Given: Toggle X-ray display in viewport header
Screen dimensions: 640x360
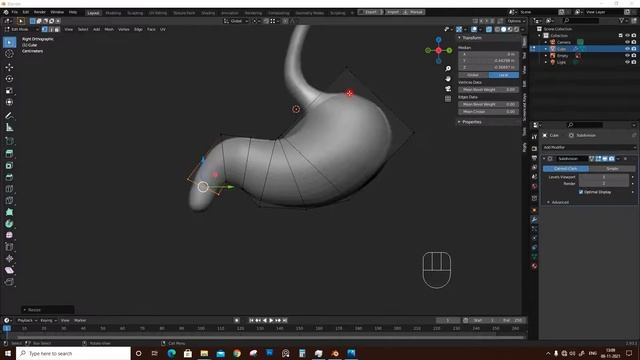Looking at the screenshot, I should 489,29.
